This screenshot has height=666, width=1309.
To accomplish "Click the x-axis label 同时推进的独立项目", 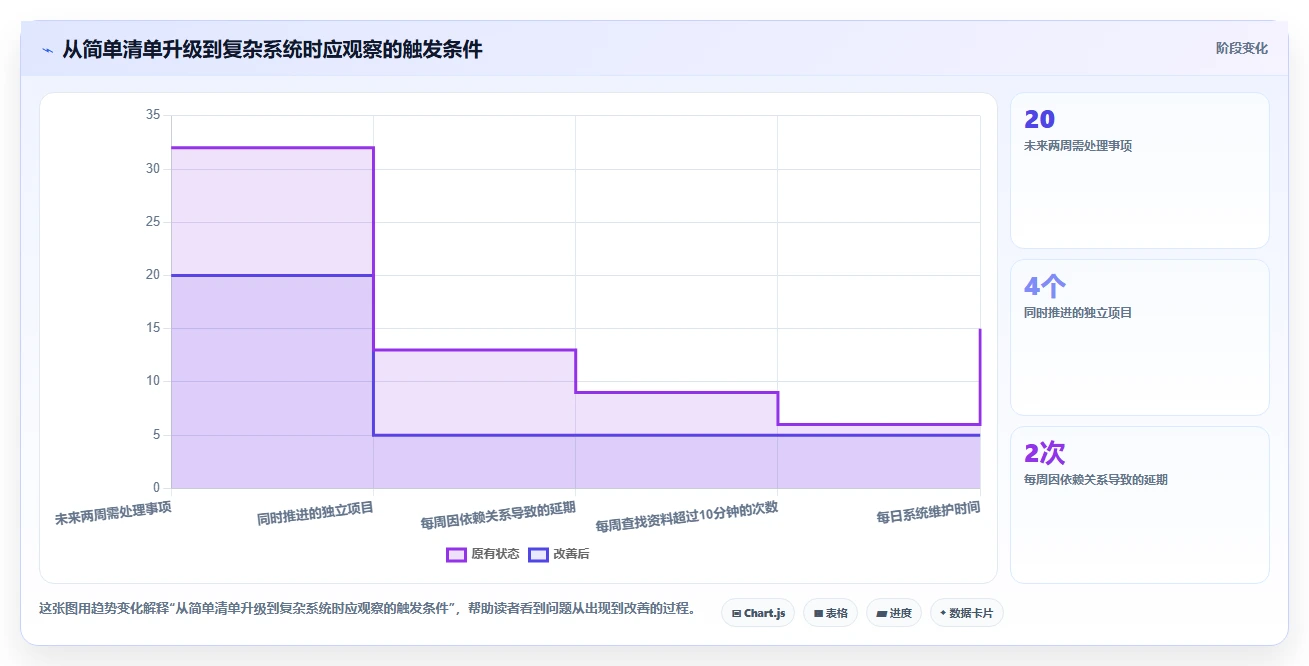I will click(x=315, y=513).
